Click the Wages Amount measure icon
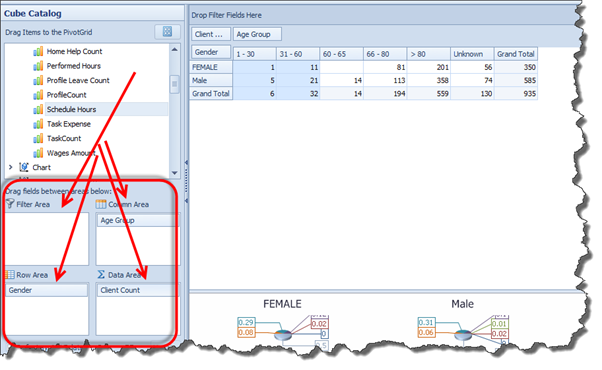Screen dimensions: 602x370 click(38, 153)
